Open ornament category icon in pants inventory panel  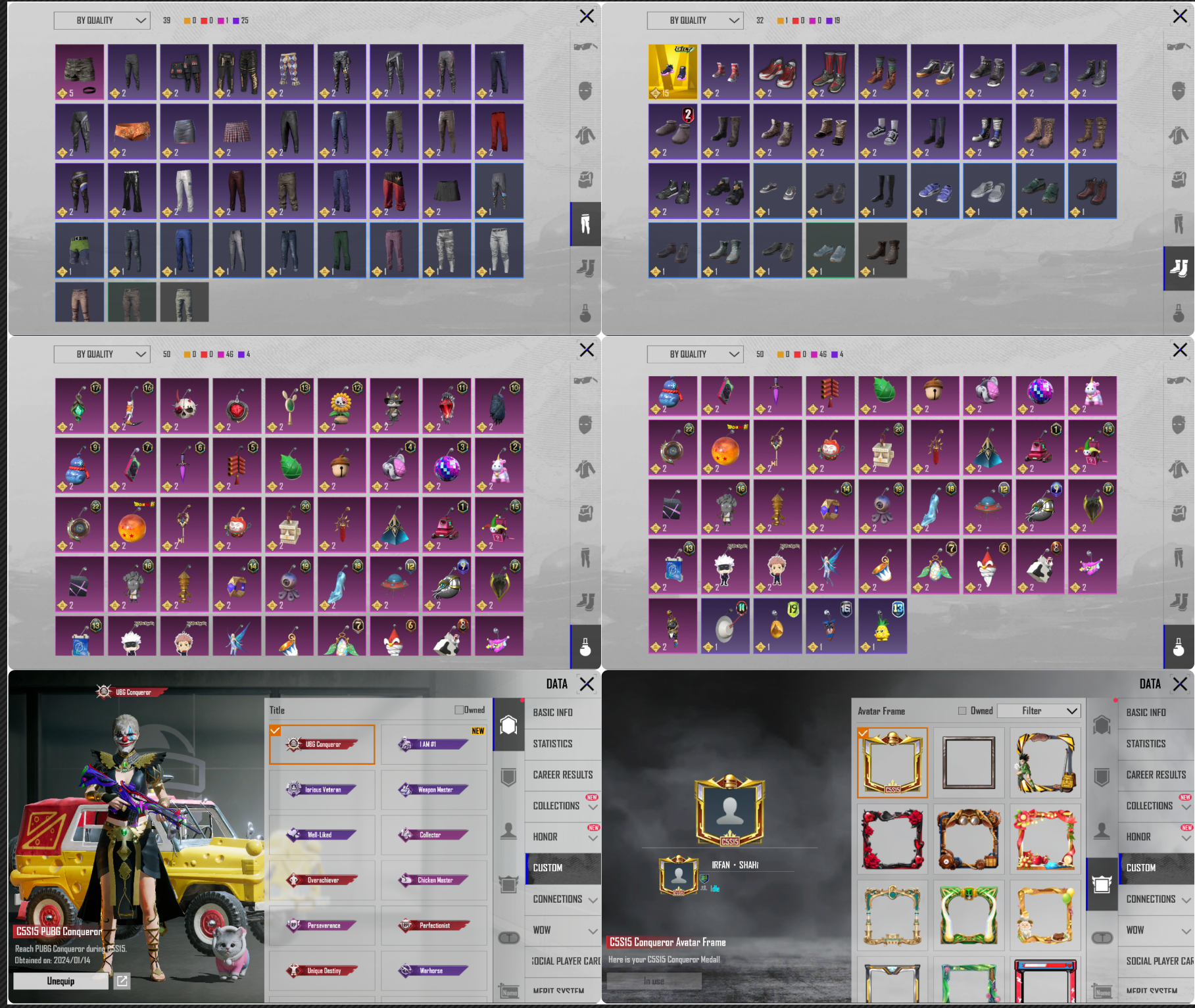[x=585, y=313]
